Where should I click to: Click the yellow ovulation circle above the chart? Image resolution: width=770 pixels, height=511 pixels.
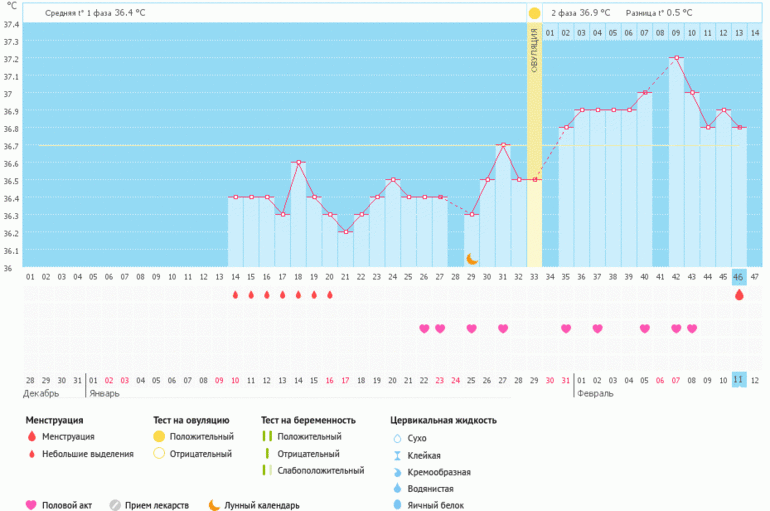point(534,13)
